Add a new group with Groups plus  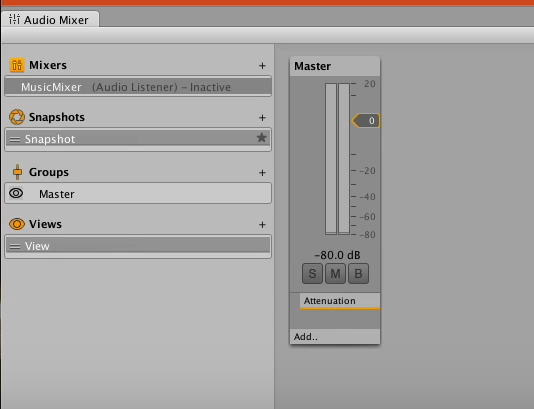pyautogui.click(x=262, y=173)
